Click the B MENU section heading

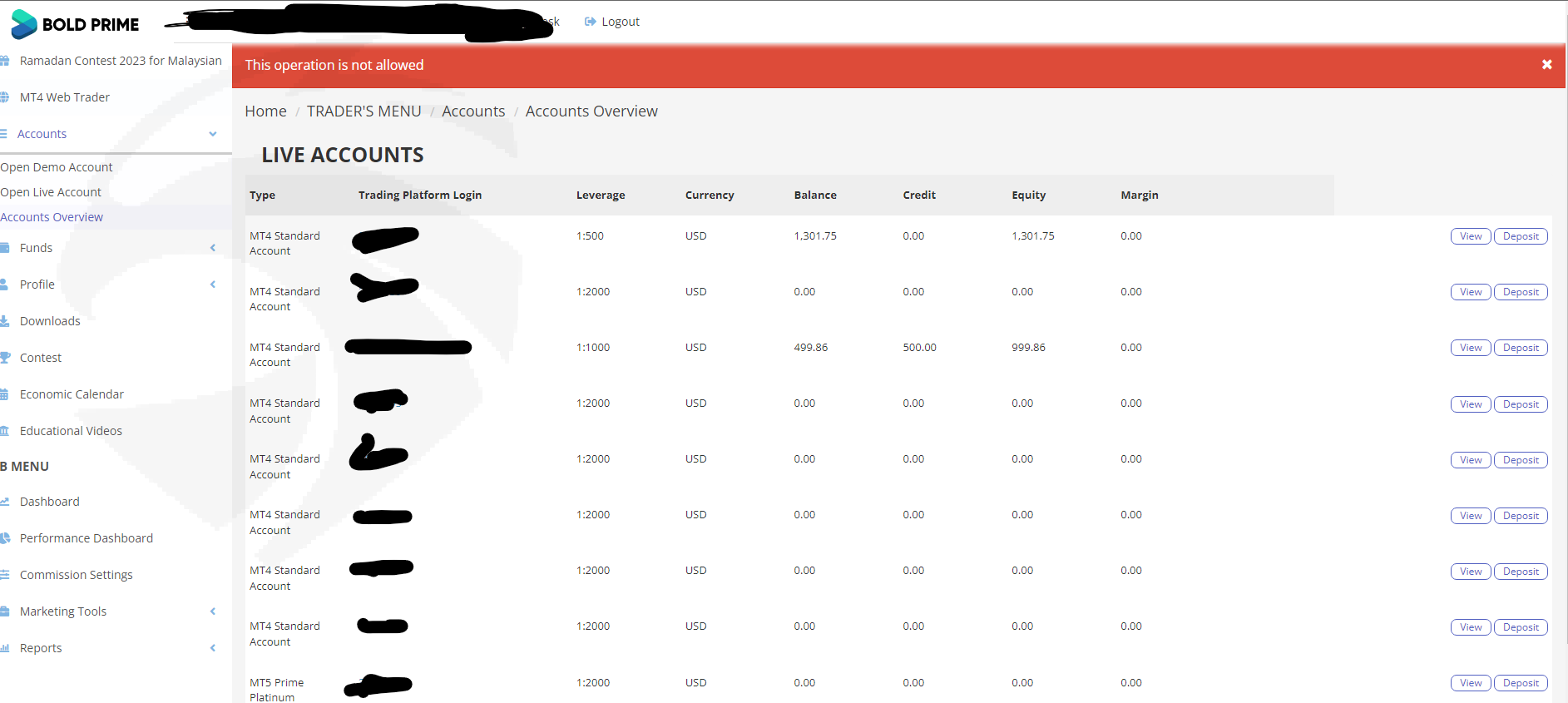[25, 467]
